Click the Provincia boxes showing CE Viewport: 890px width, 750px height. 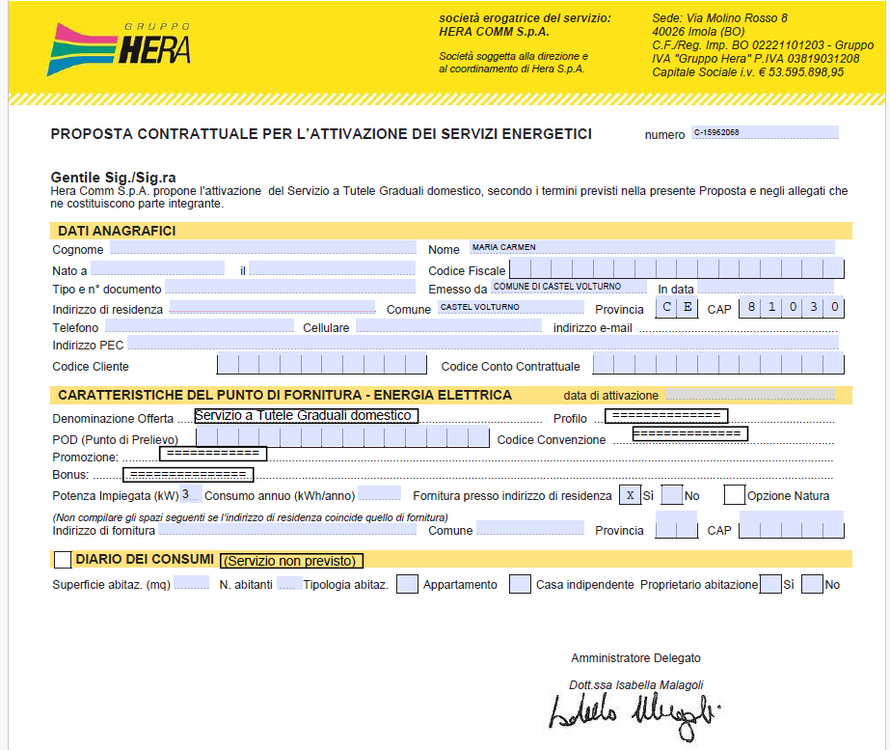[677, 308]
